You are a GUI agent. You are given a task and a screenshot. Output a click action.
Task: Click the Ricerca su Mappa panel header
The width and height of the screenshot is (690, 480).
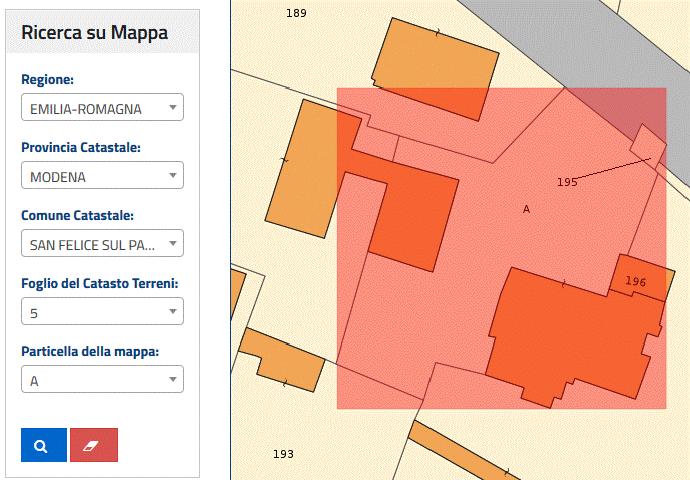96,33
